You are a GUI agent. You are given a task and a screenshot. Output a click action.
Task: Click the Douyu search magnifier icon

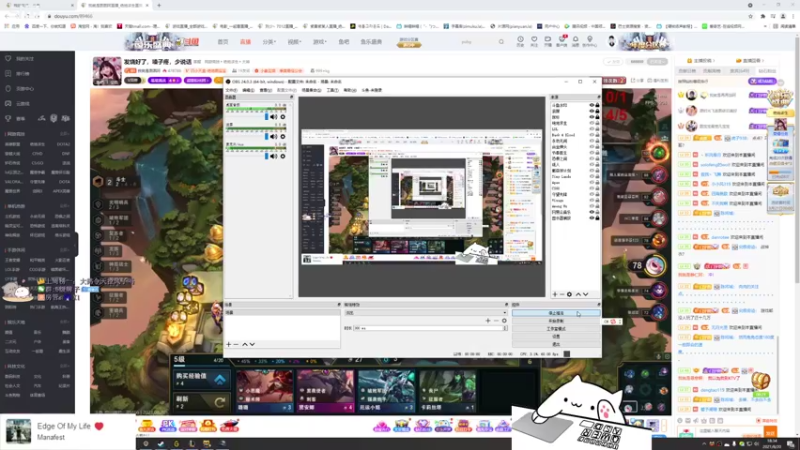point(502,42)
